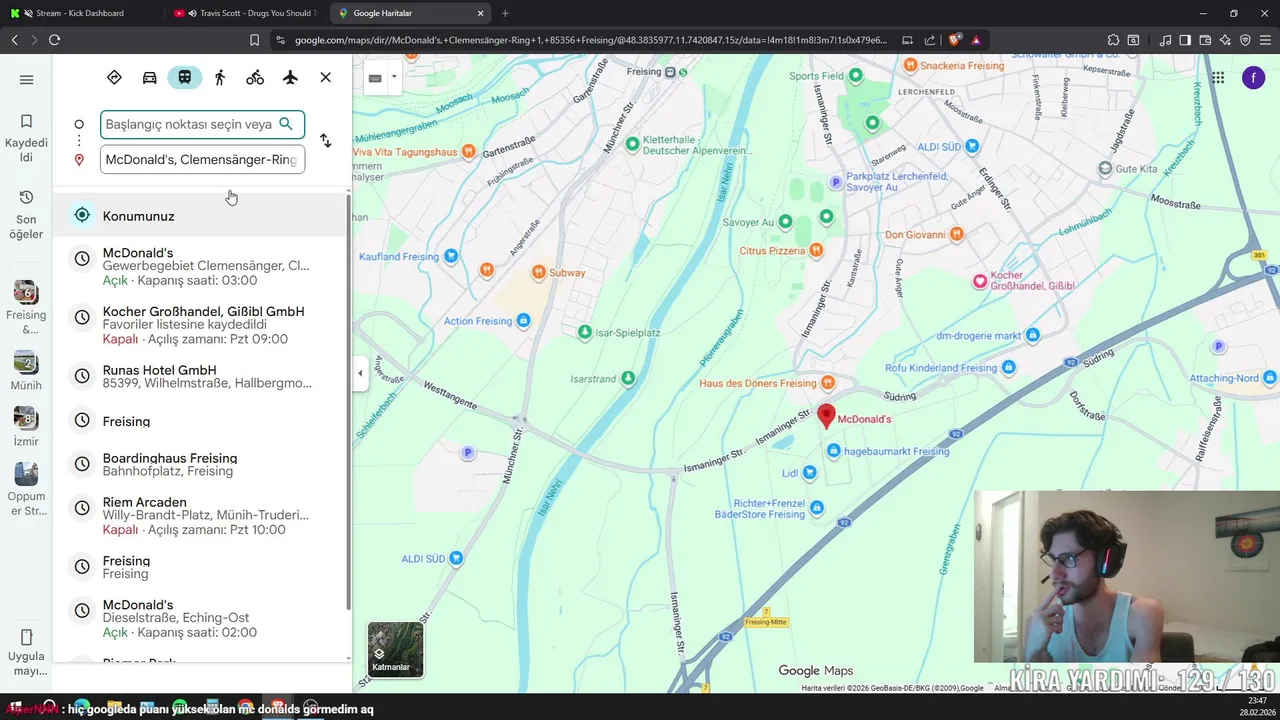This screenshot has width=1280, height=720.
Task: Select Runas Hotel GmbH suggestion
Action: coord(200,376)
